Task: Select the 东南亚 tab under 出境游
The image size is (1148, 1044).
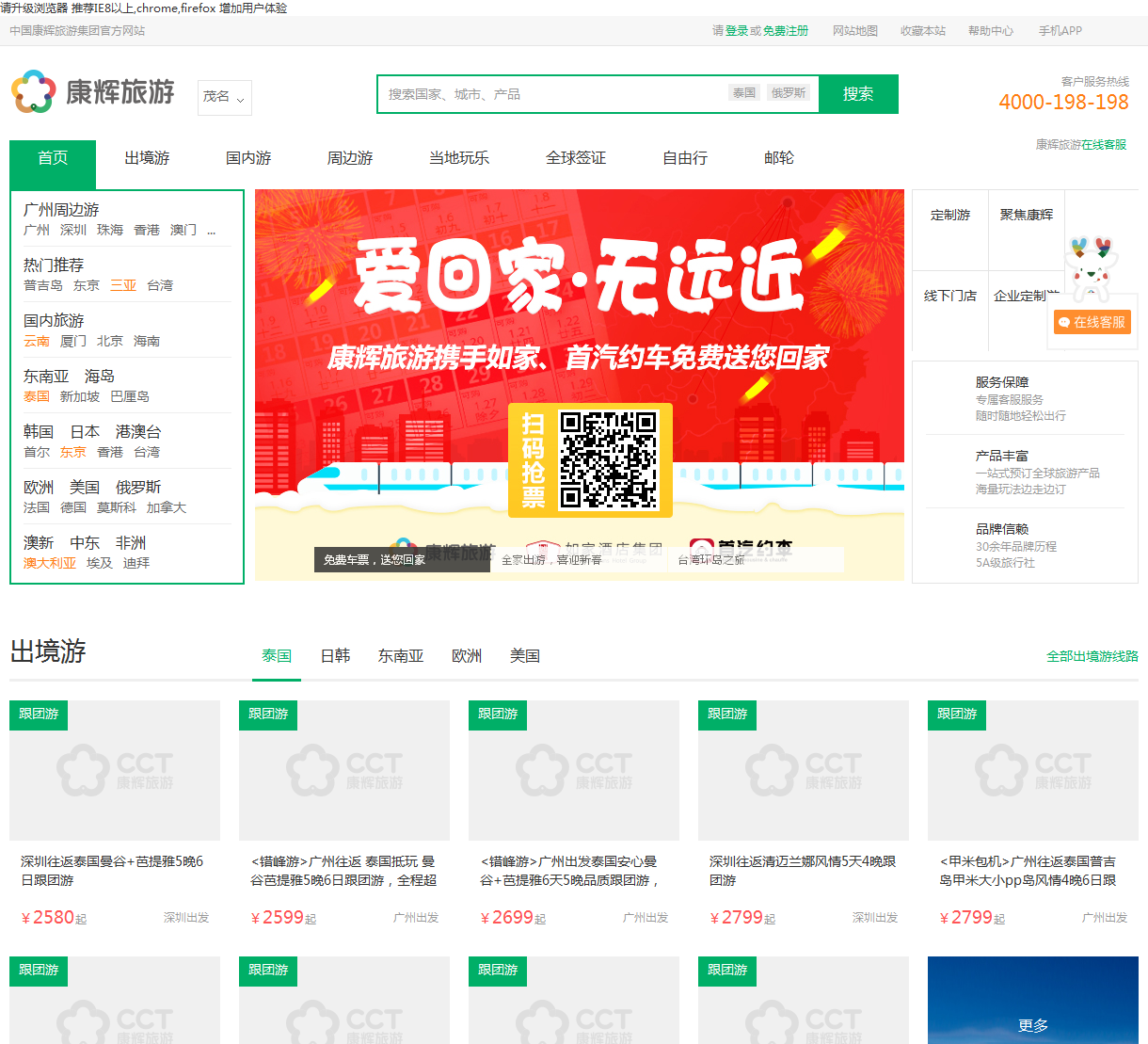Action: [x=401, y=656]
